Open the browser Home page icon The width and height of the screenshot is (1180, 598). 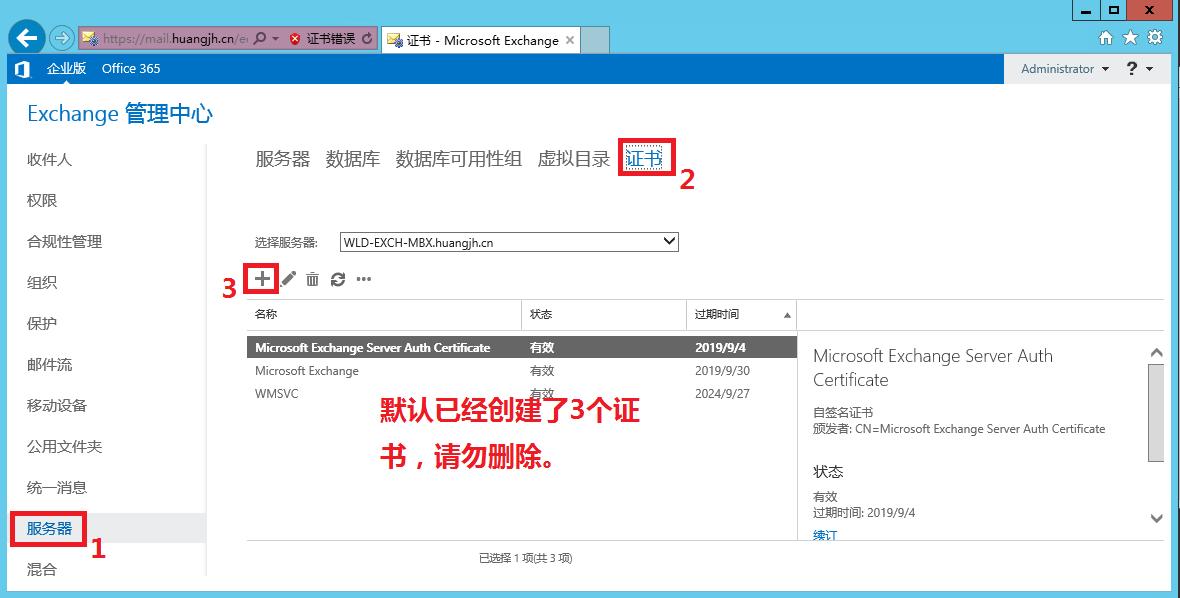coord(1105,38)
